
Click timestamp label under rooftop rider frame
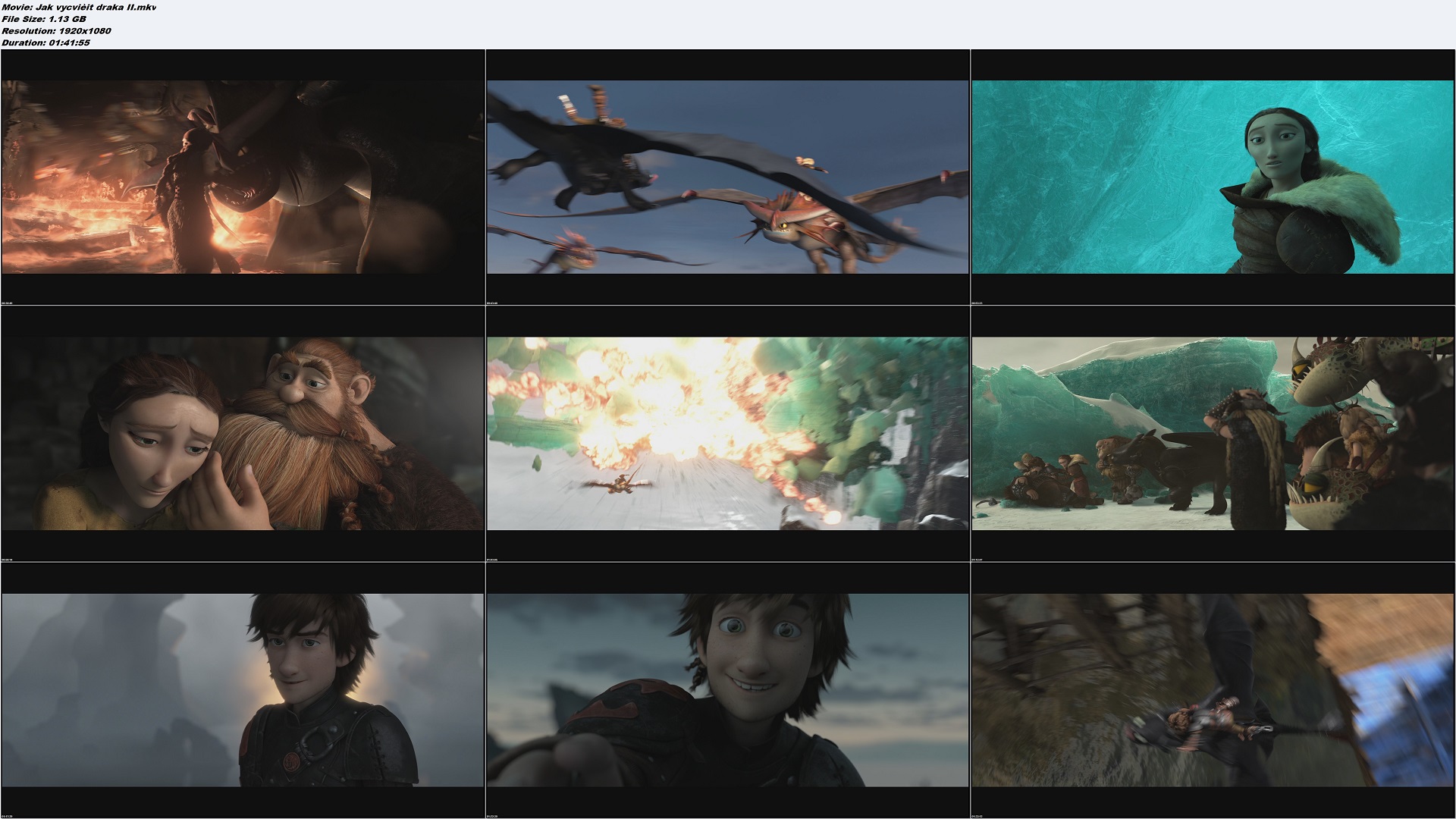click(x=977, y=816)
